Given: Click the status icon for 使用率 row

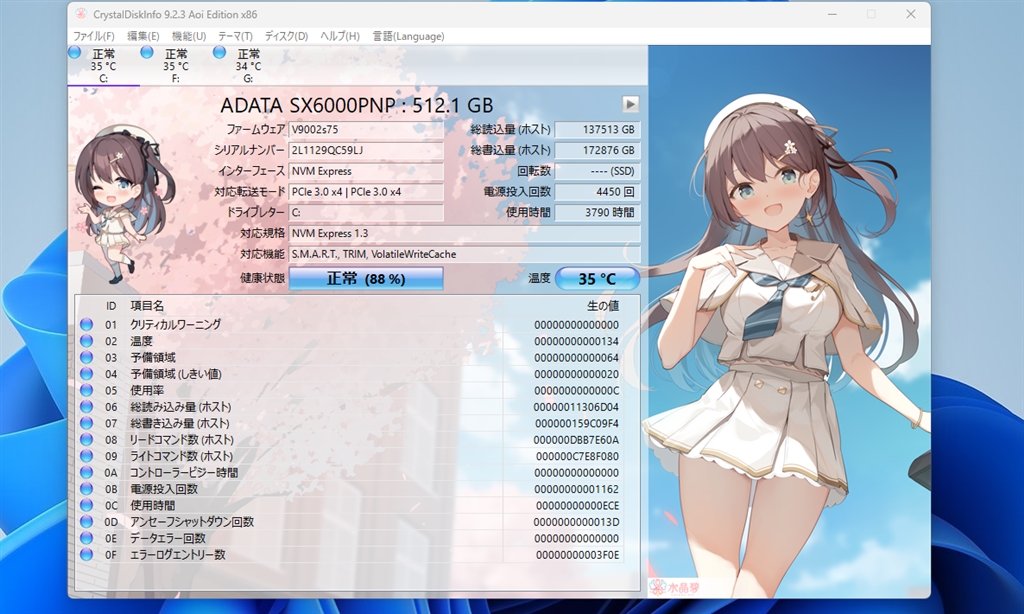Looking at the screenshot, I should point(86,390).
